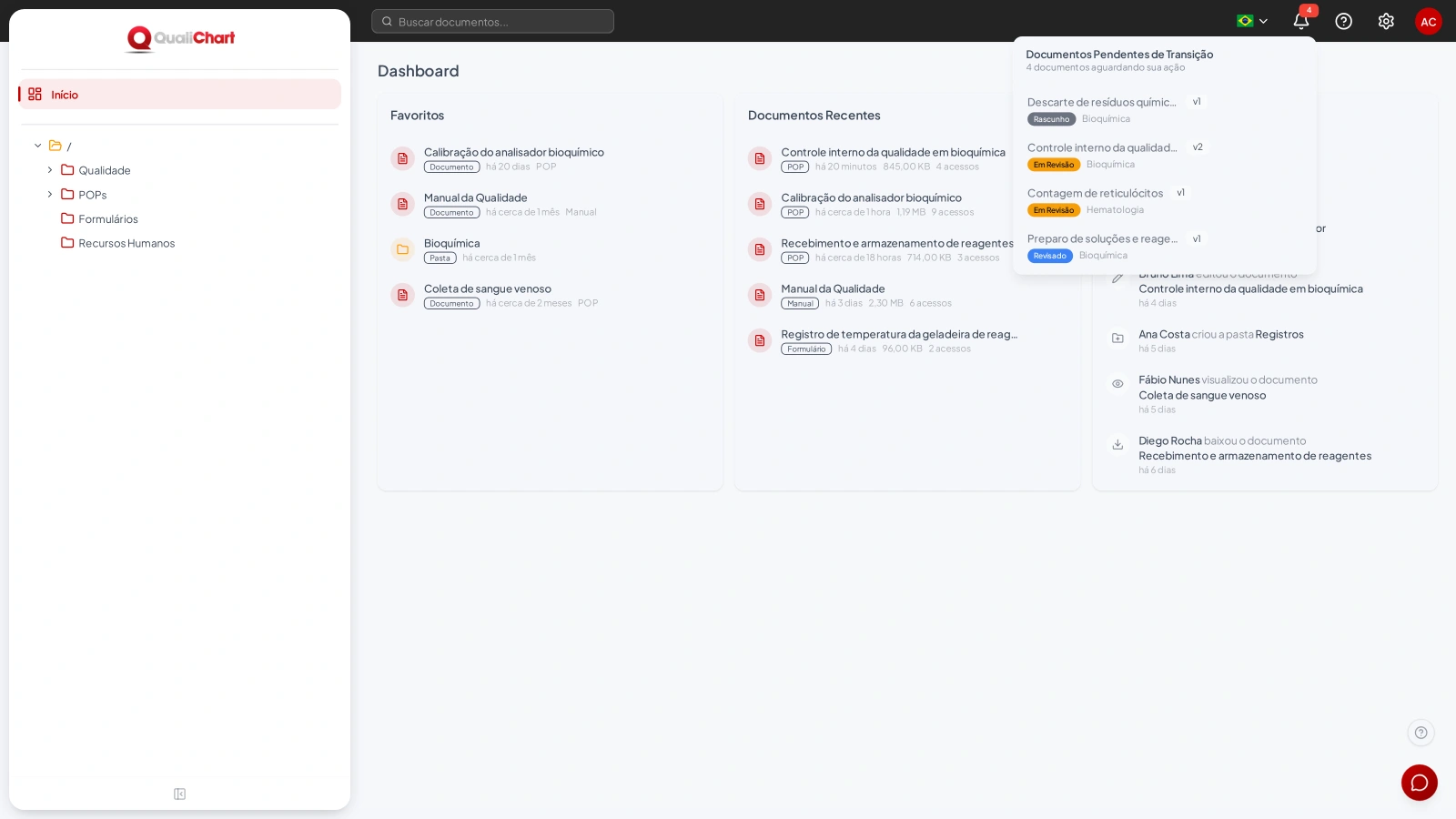Expand the Qualidade folder chevron
Viewport: 1456px width, 819px height.
50,170
